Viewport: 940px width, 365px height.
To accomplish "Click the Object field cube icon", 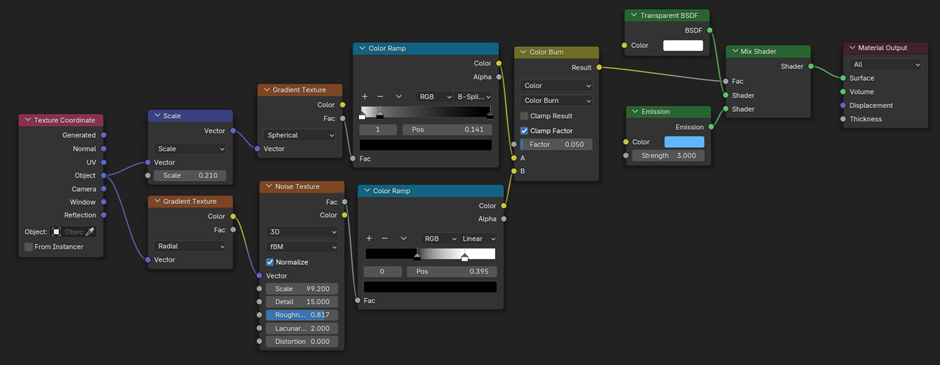I will [x=56, y=231].
